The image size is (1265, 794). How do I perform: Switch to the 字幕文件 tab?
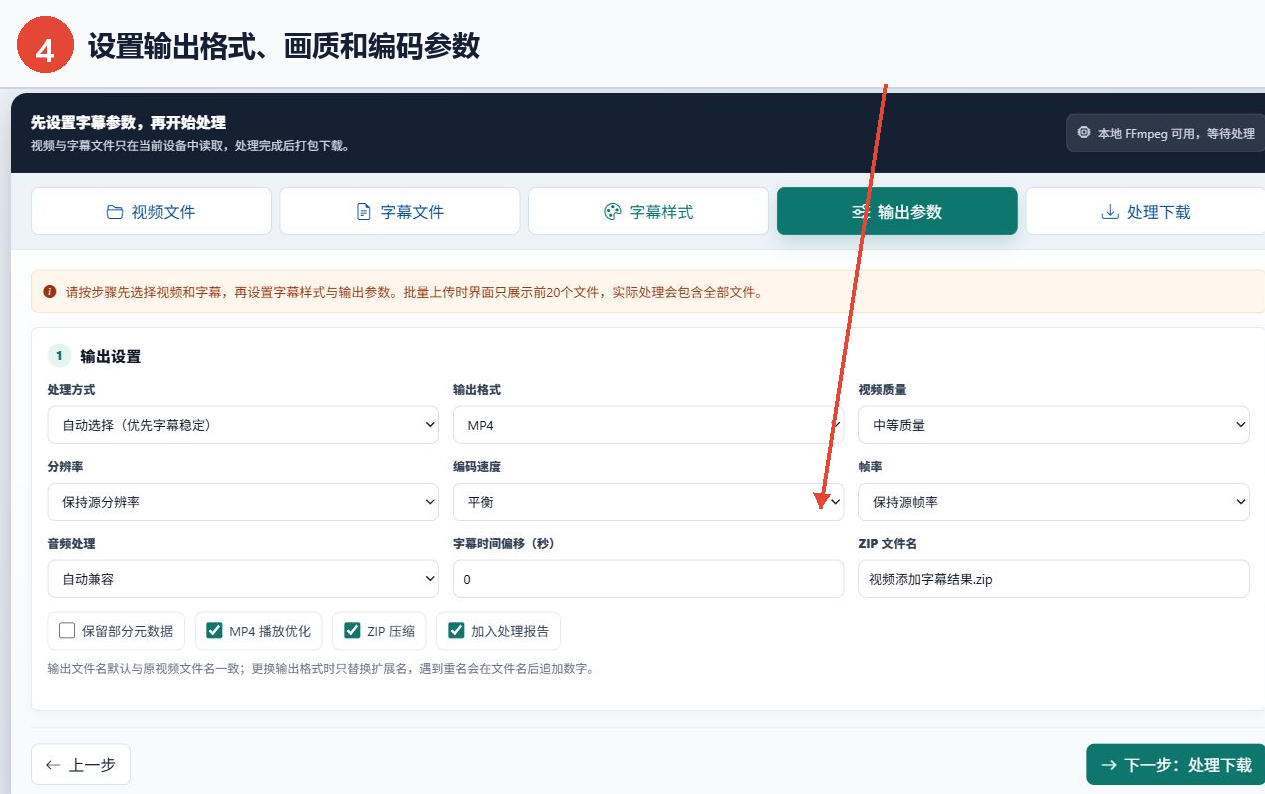click(399, 211)
